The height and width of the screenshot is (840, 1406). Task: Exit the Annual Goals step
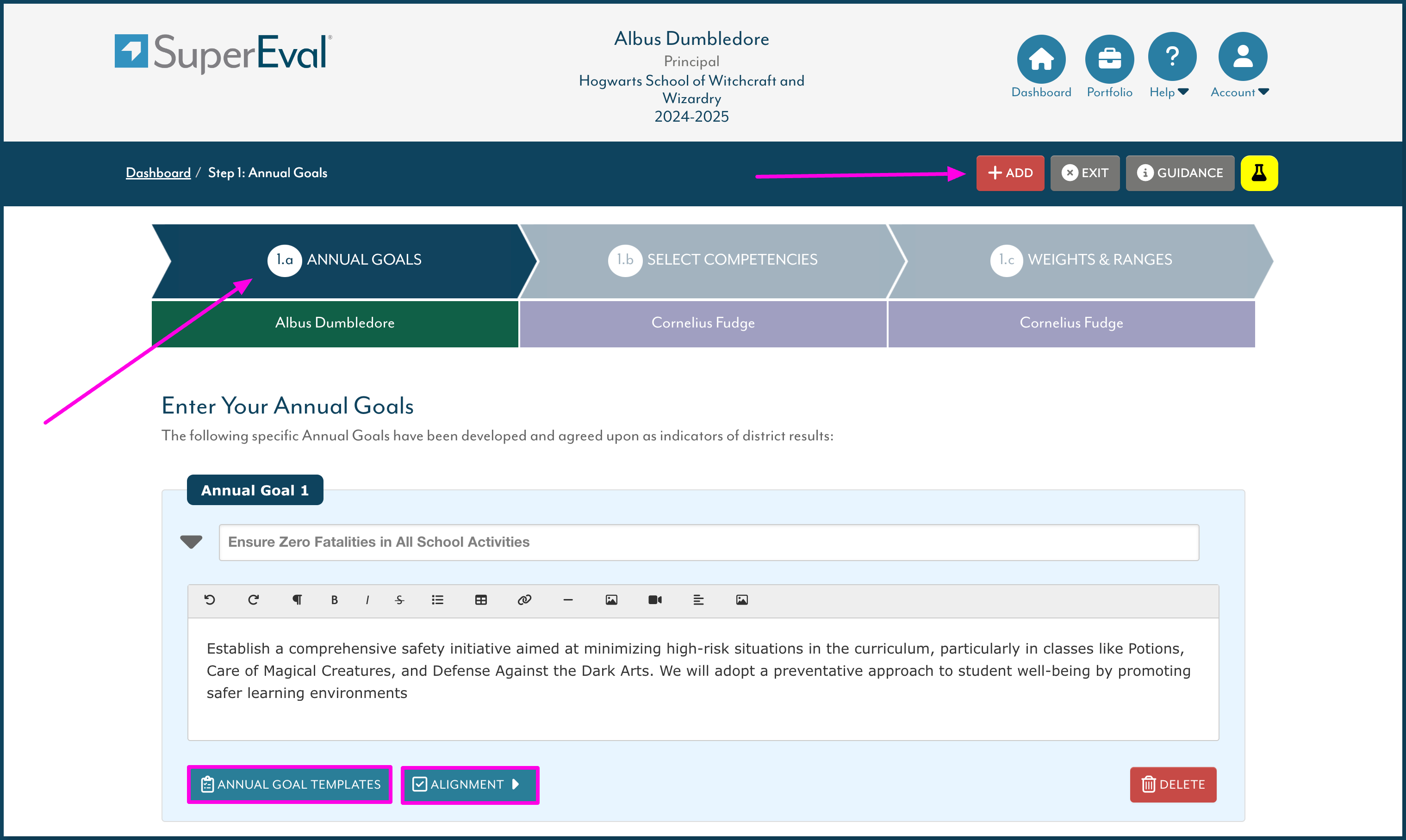[x=1085, y=173]
